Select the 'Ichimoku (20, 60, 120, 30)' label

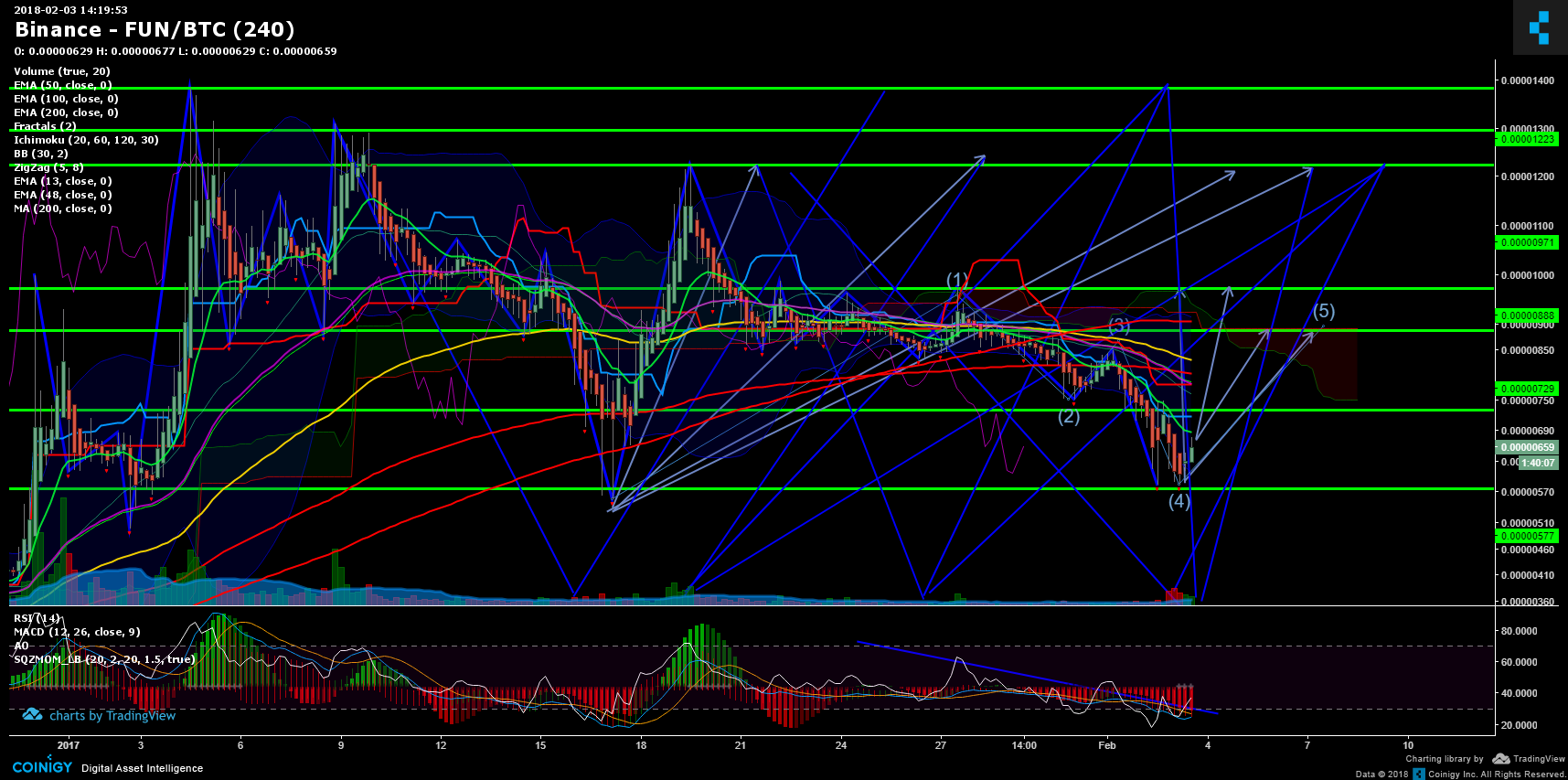coord(86,140)
